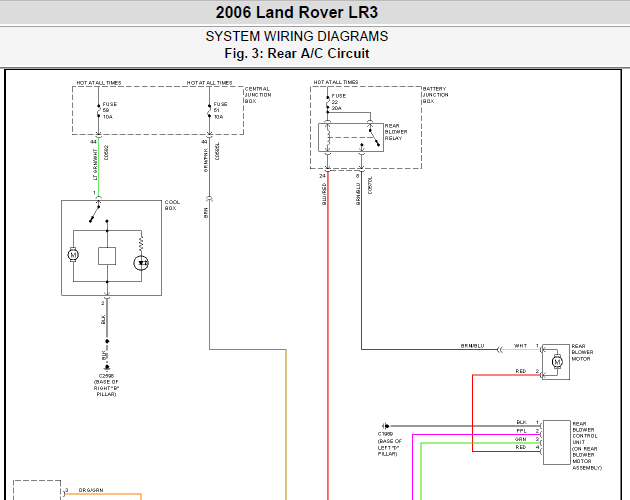
Task: Click the "FUSE 22 20A" label
Action: [338, 102]
